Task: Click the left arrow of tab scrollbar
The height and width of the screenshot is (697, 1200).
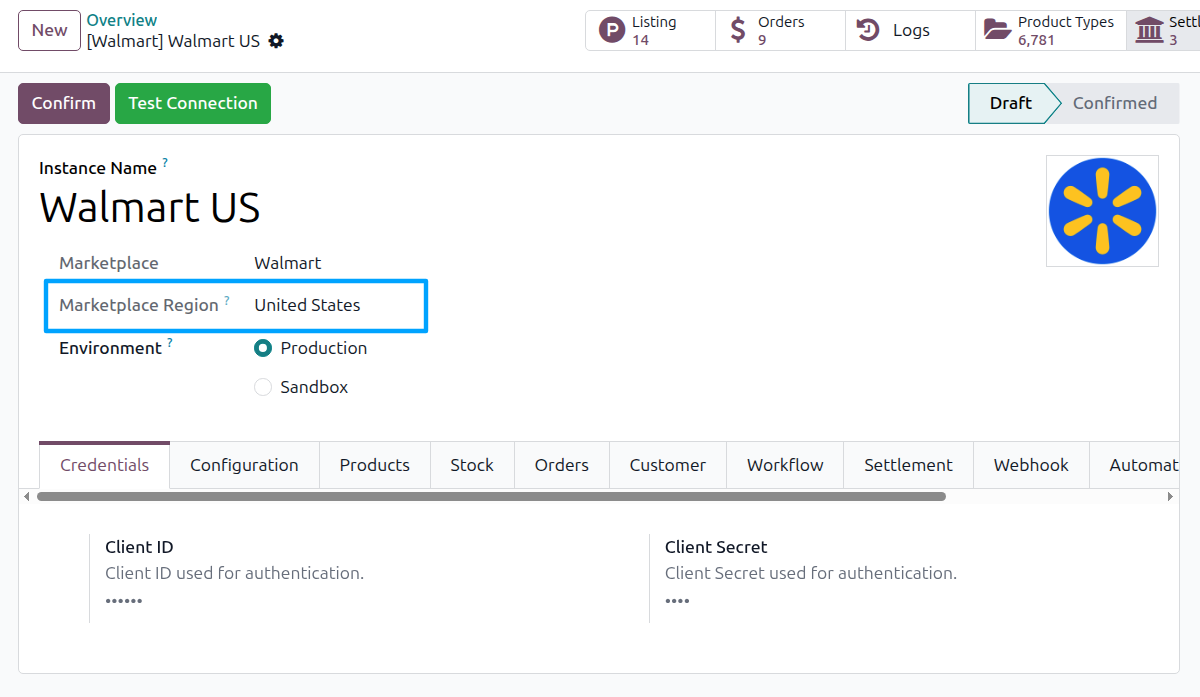Action: coord(26,496)
